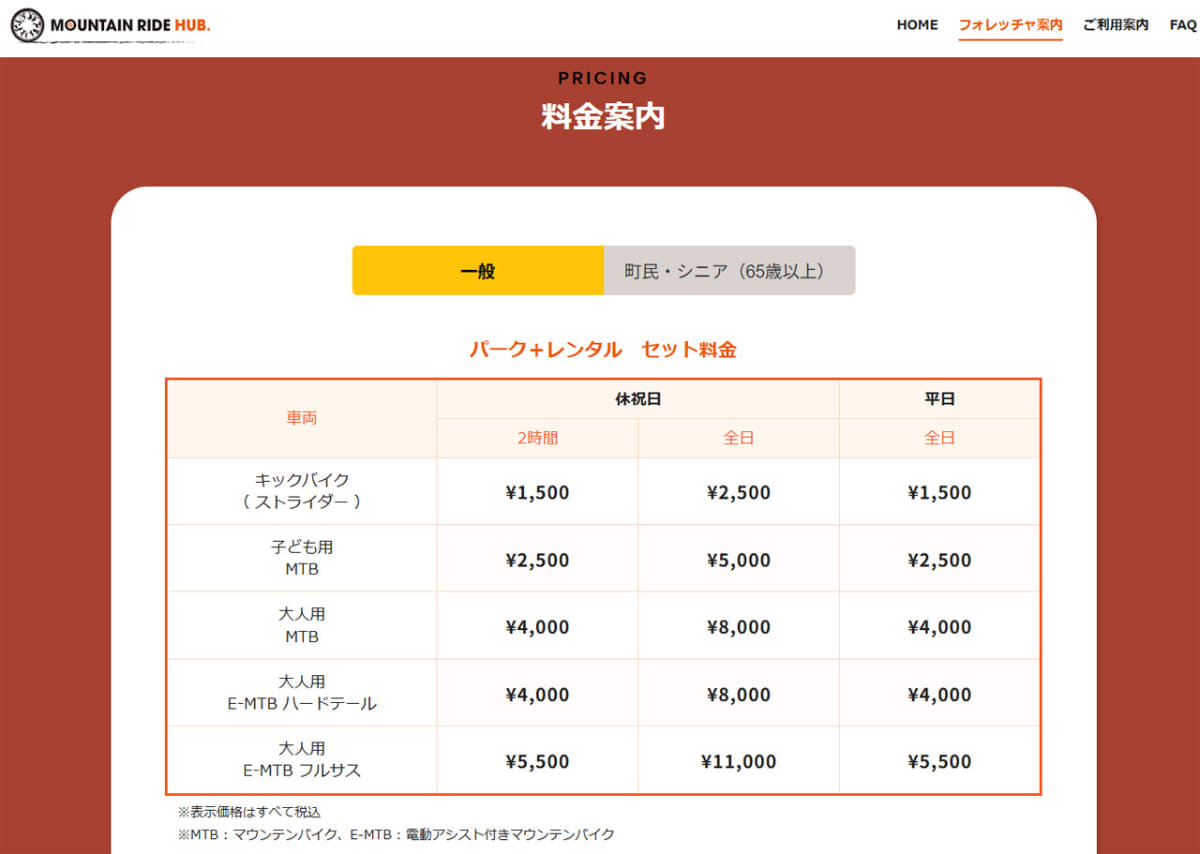Click the 料金案内 heading
Screen dimensions: 1200x854
[603, 117]
